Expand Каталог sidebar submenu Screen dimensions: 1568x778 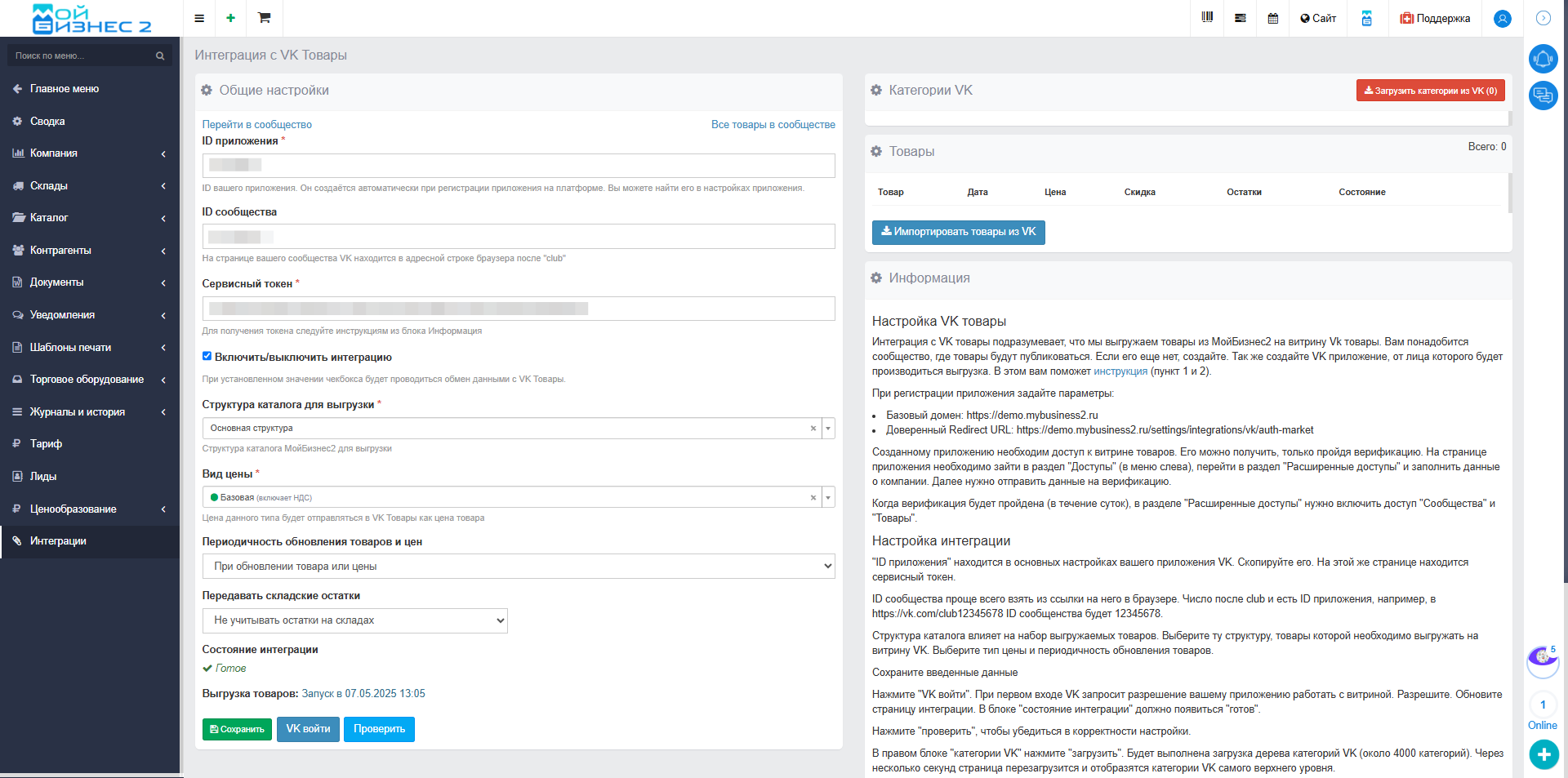(90, 218)
